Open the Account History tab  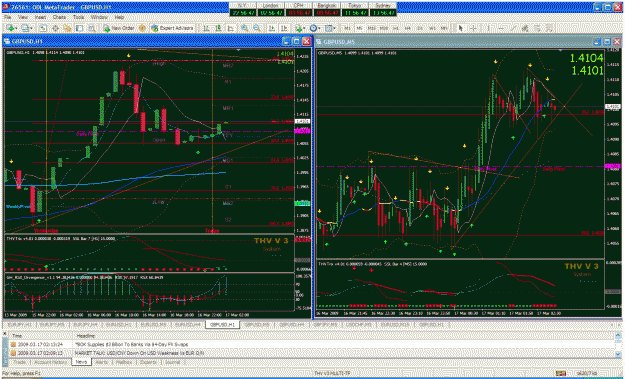click(x=50, y=362)
